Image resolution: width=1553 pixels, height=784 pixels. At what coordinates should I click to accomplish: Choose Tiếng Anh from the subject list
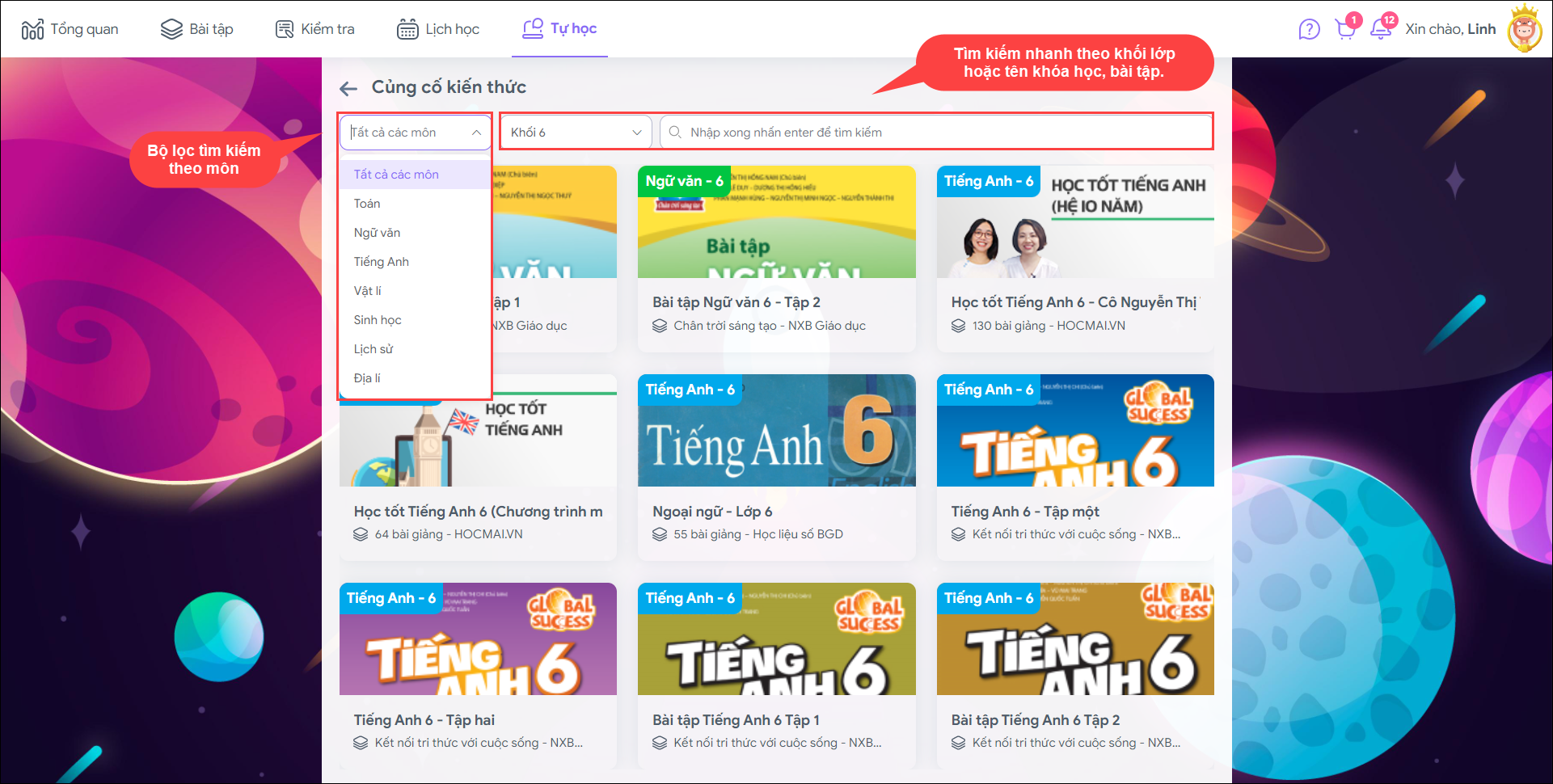pos(416,262)
